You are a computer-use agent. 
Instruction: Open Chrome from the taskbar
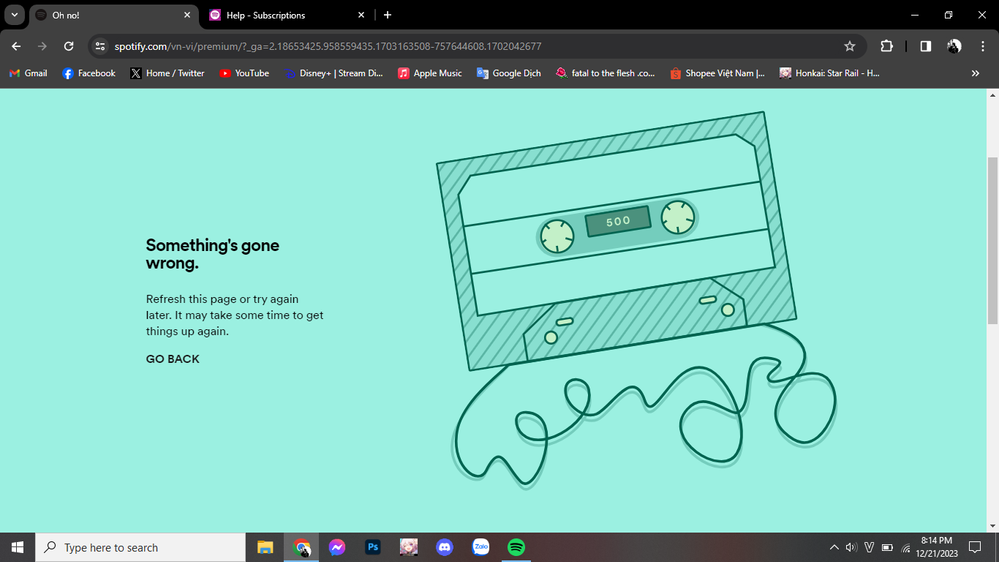coord(301,547)
